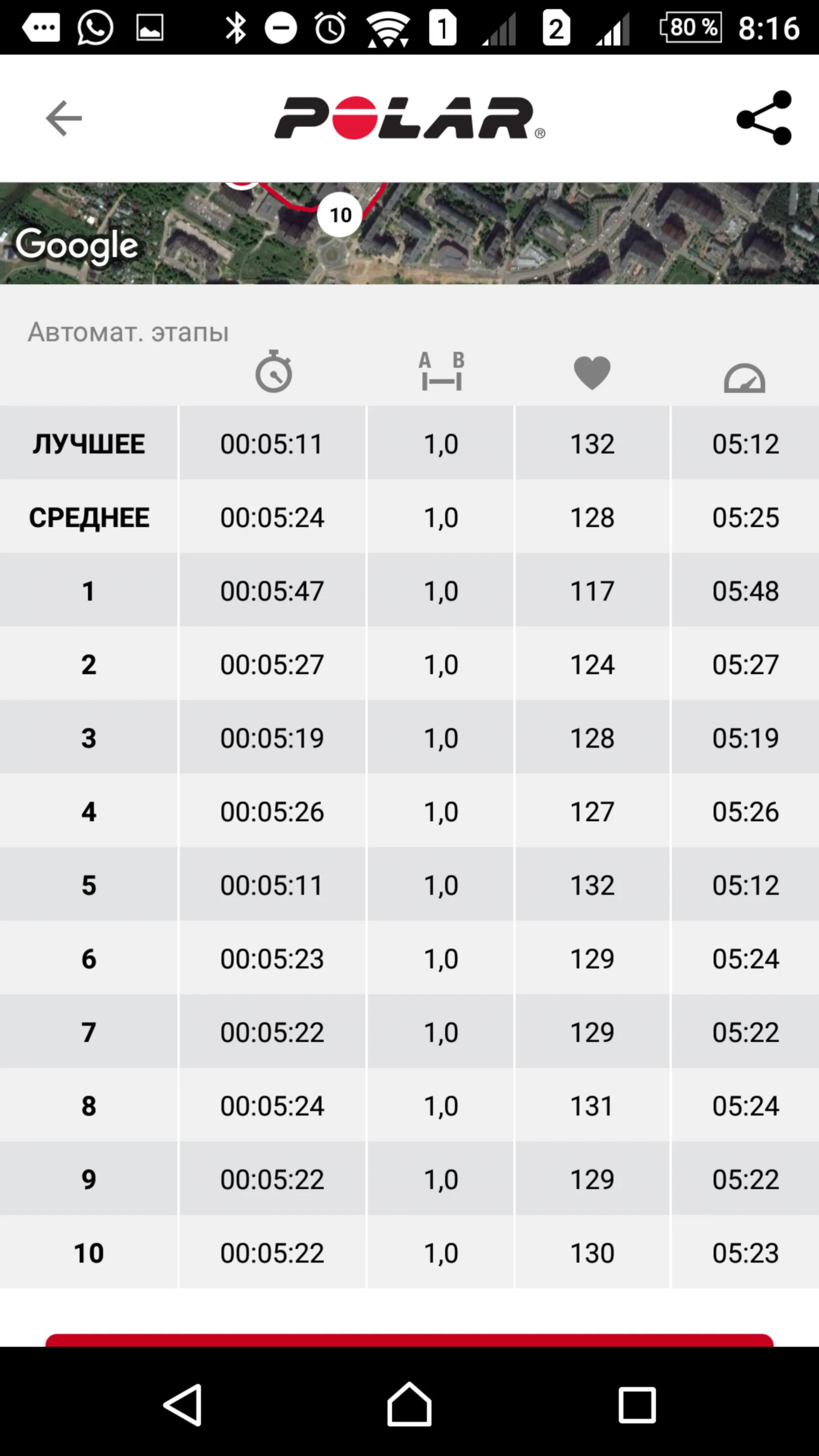Viewport: 819px width, 1456px height.
Task: Tap the Polar logo in header
Action: (x=409, y=118)
